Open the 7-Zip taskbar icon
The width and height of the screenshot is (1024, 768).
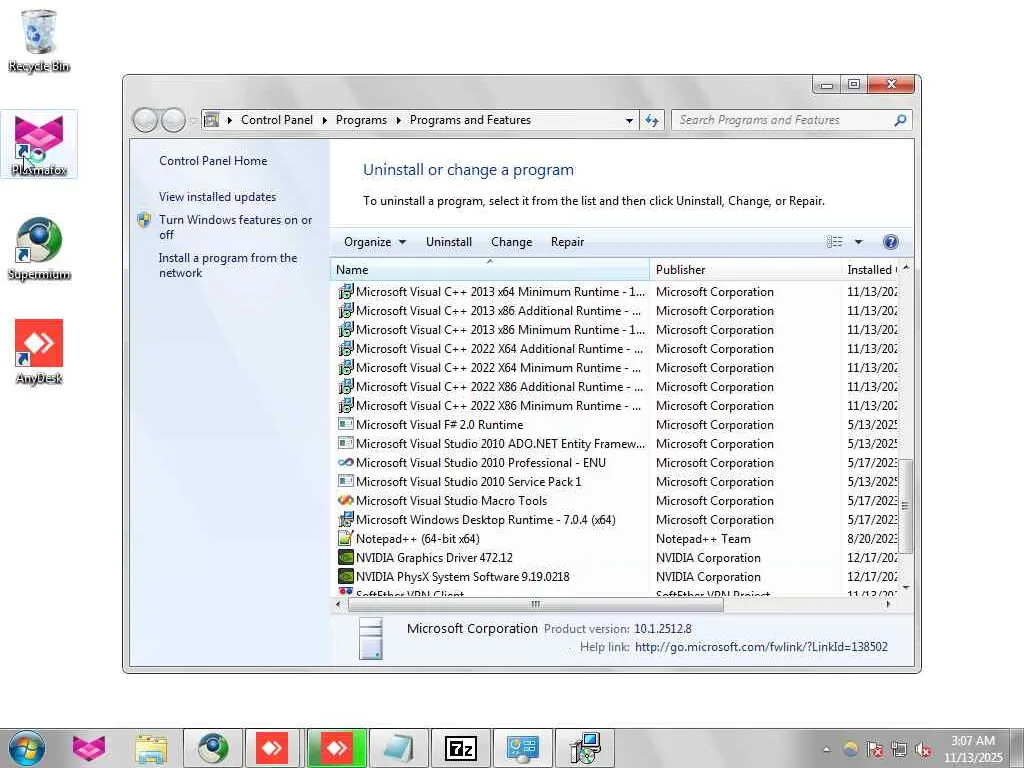click(461, 748)
